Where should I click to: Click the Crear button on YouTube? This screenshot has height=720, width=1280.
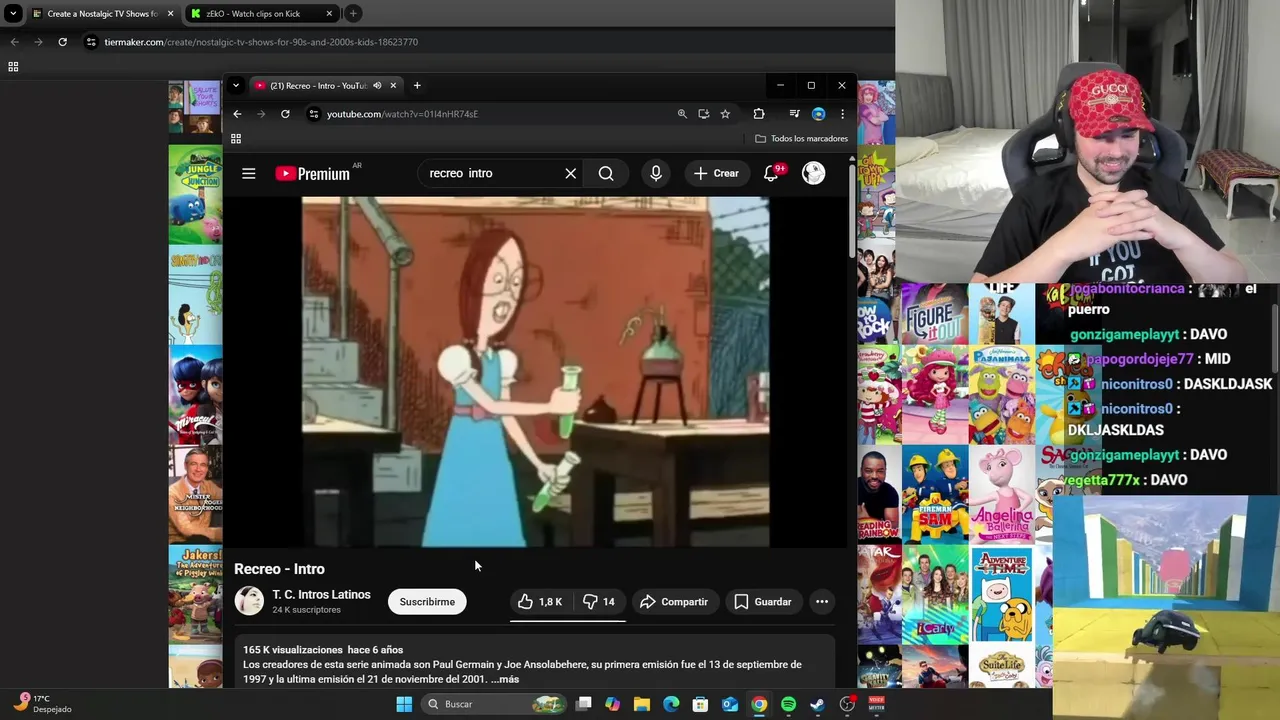tap(717, 173)
